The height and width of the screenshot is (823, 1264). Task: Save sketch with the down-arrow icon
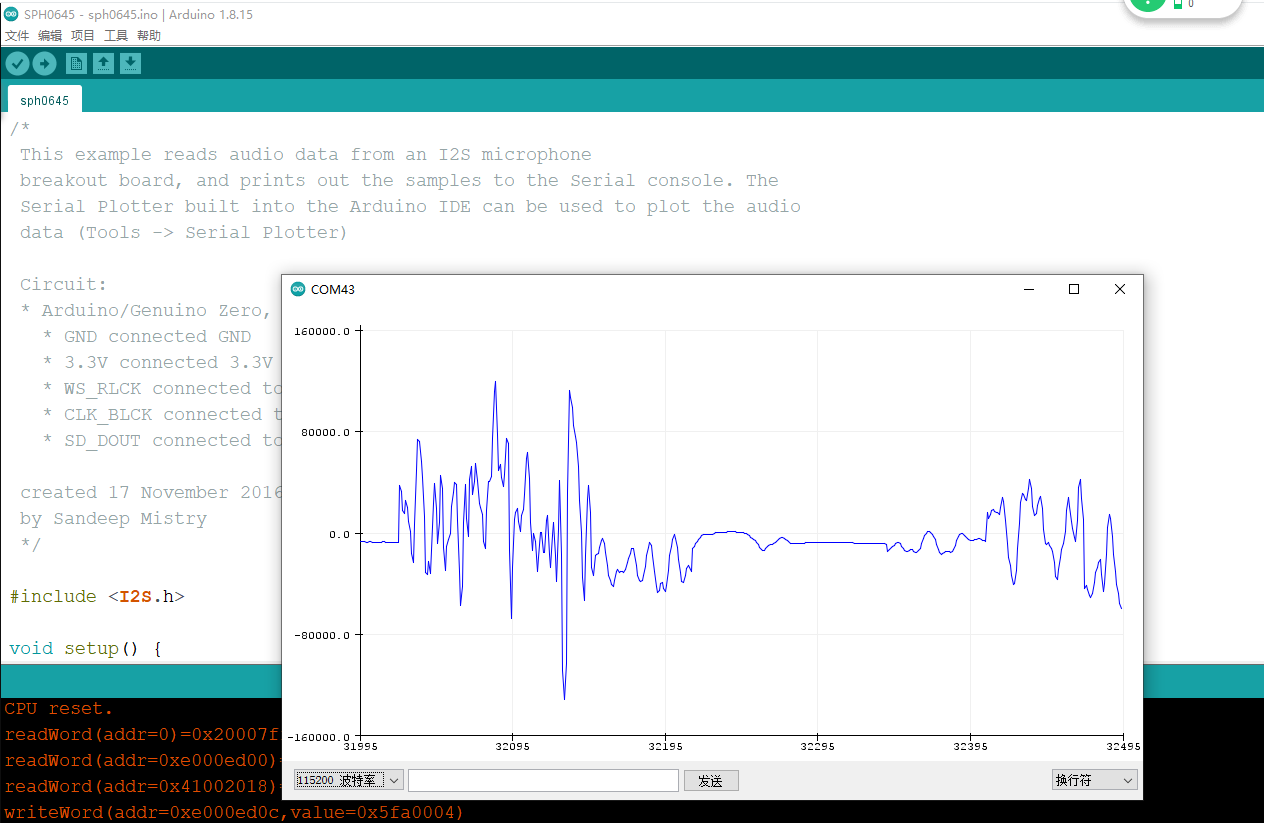(130, 64)
